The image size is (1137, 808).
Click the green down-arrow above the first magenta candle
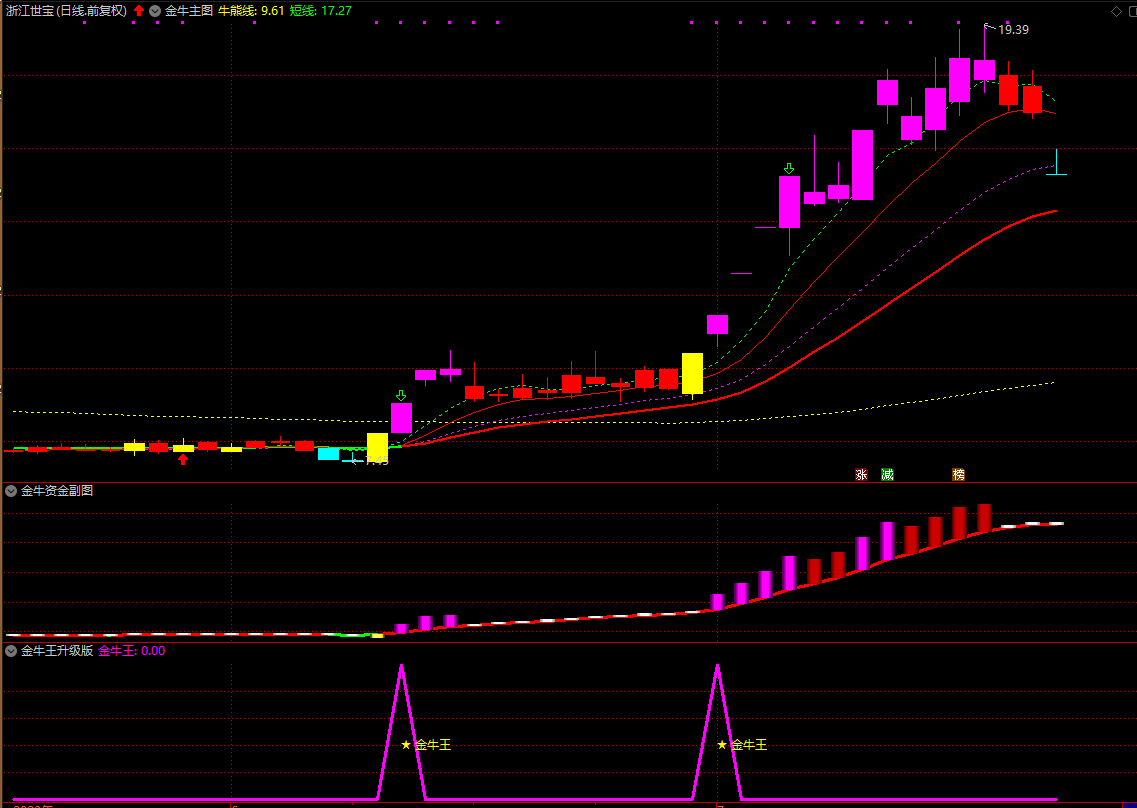[x=401, y=395]
